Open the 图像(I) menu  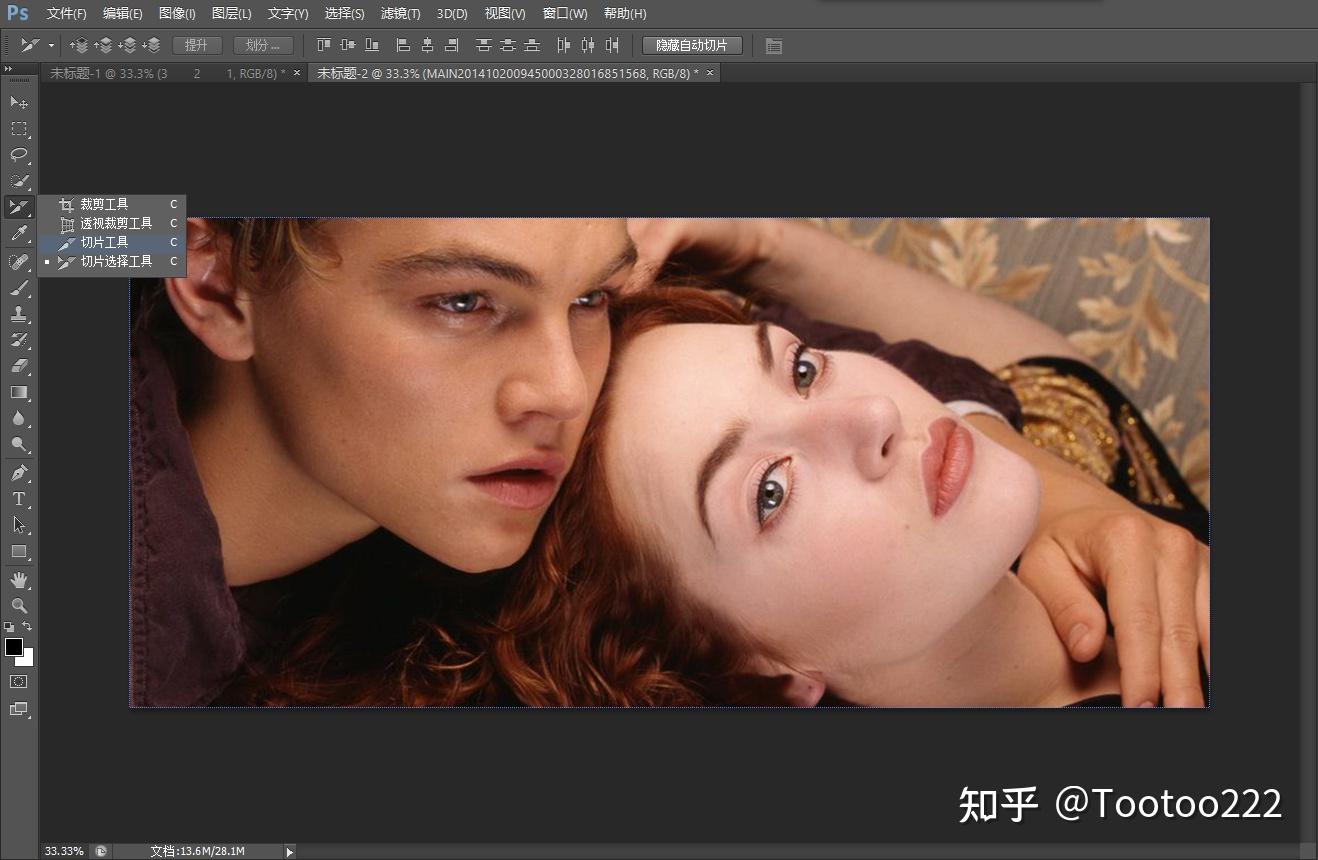(x=178, y=14)
